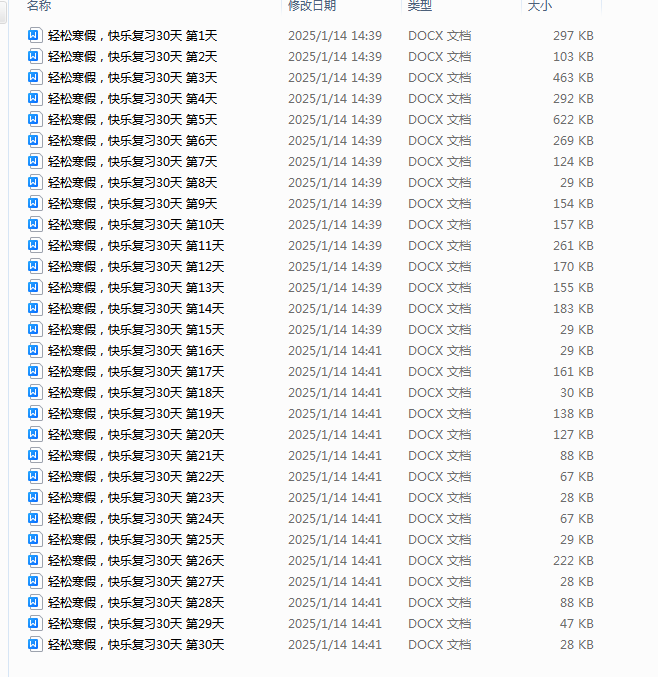
Task: Sort files by the 大小 column header
Action: 540,6
